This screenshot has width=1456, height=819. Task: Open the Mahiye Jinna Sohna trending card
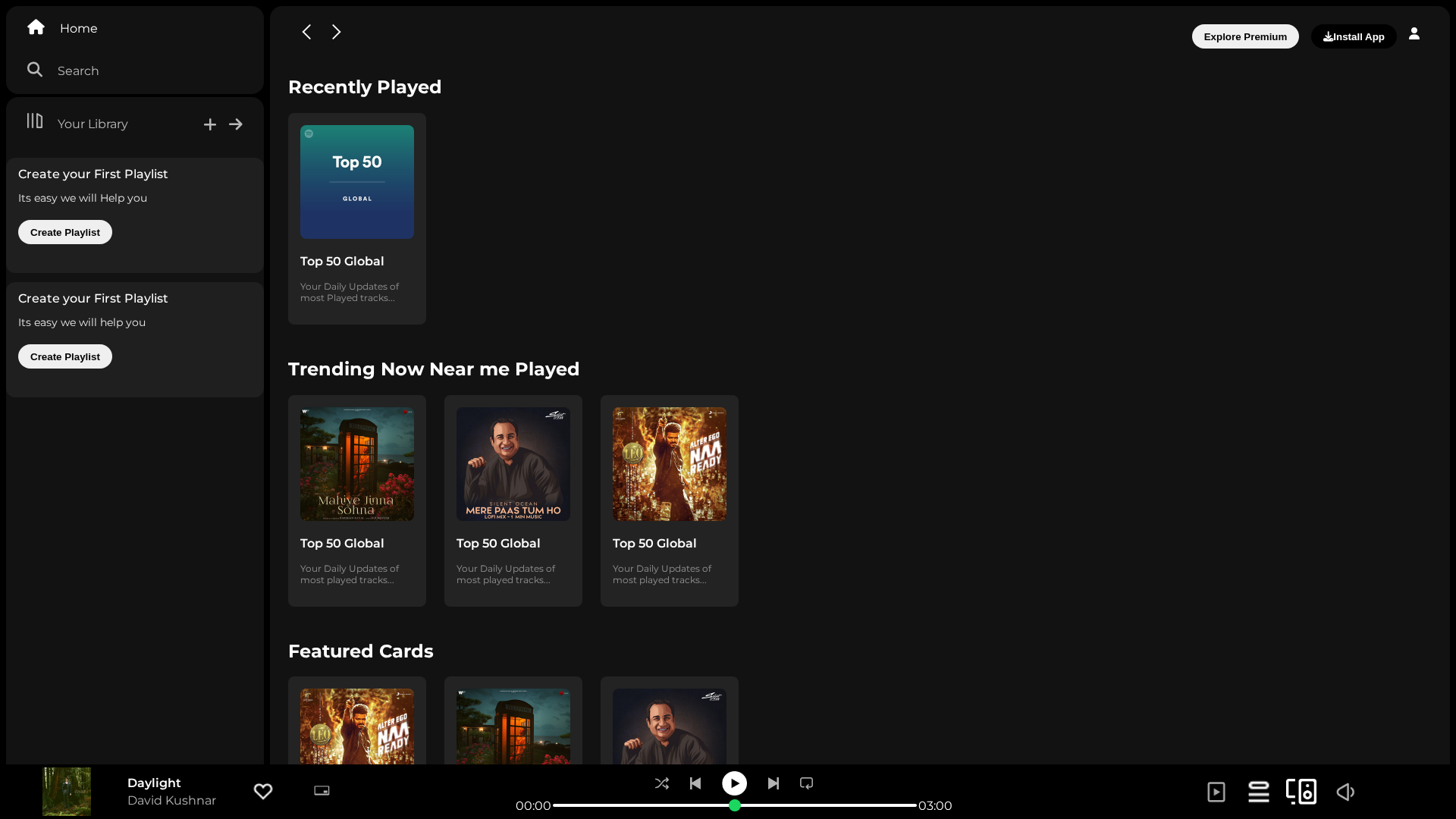[357, 500]
